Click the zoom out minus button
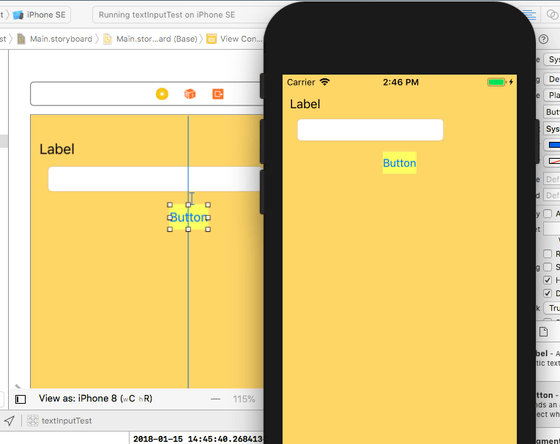 (215, 399)
